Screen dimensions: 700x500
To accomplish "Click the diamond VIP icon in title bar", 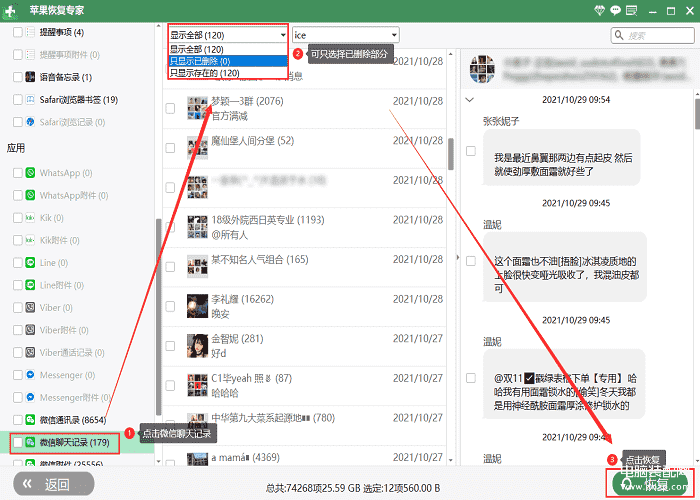I will pos(599,10).
